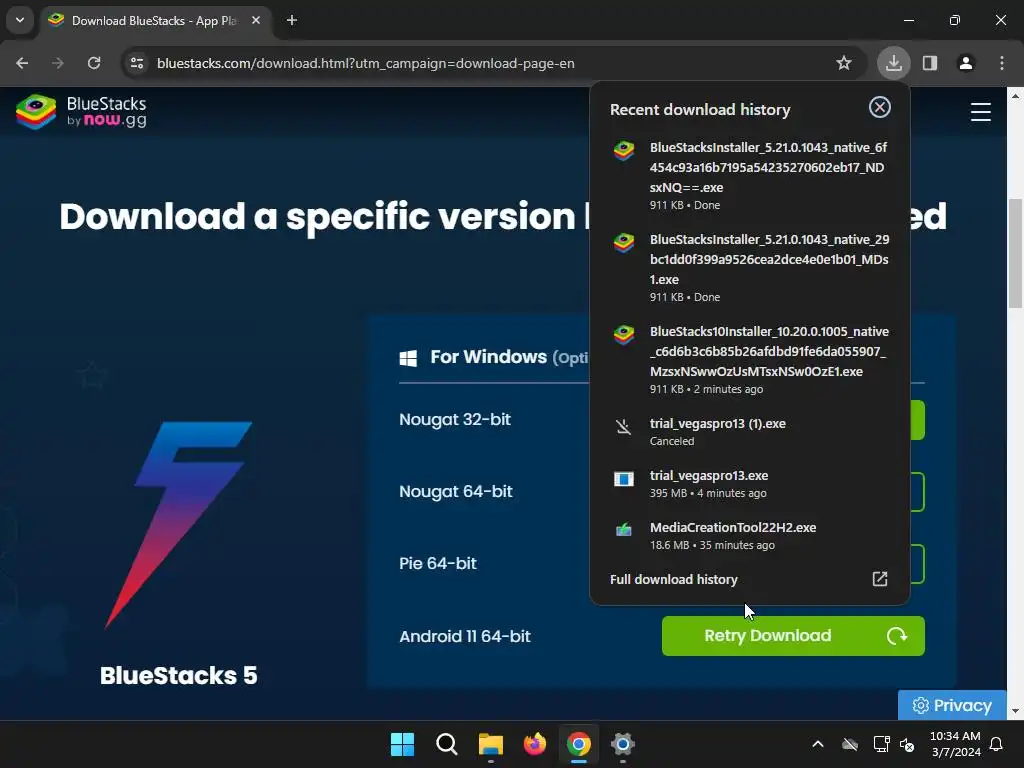Expand the tab search dropdown arrow

click(x=20, y=20)
